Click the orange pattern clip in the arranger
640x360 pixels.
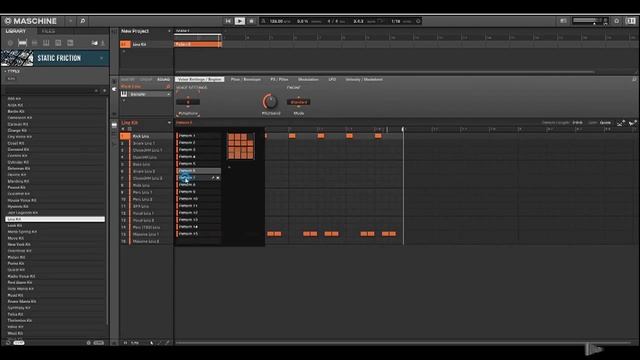click(198, 44)
